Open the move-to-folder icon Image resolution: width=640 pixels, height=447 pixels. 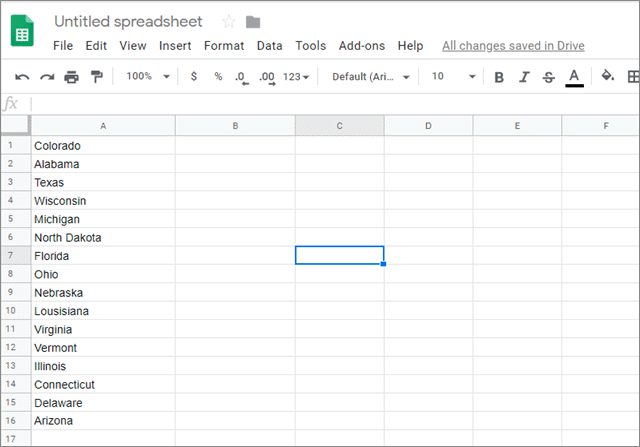pos(253,22)
